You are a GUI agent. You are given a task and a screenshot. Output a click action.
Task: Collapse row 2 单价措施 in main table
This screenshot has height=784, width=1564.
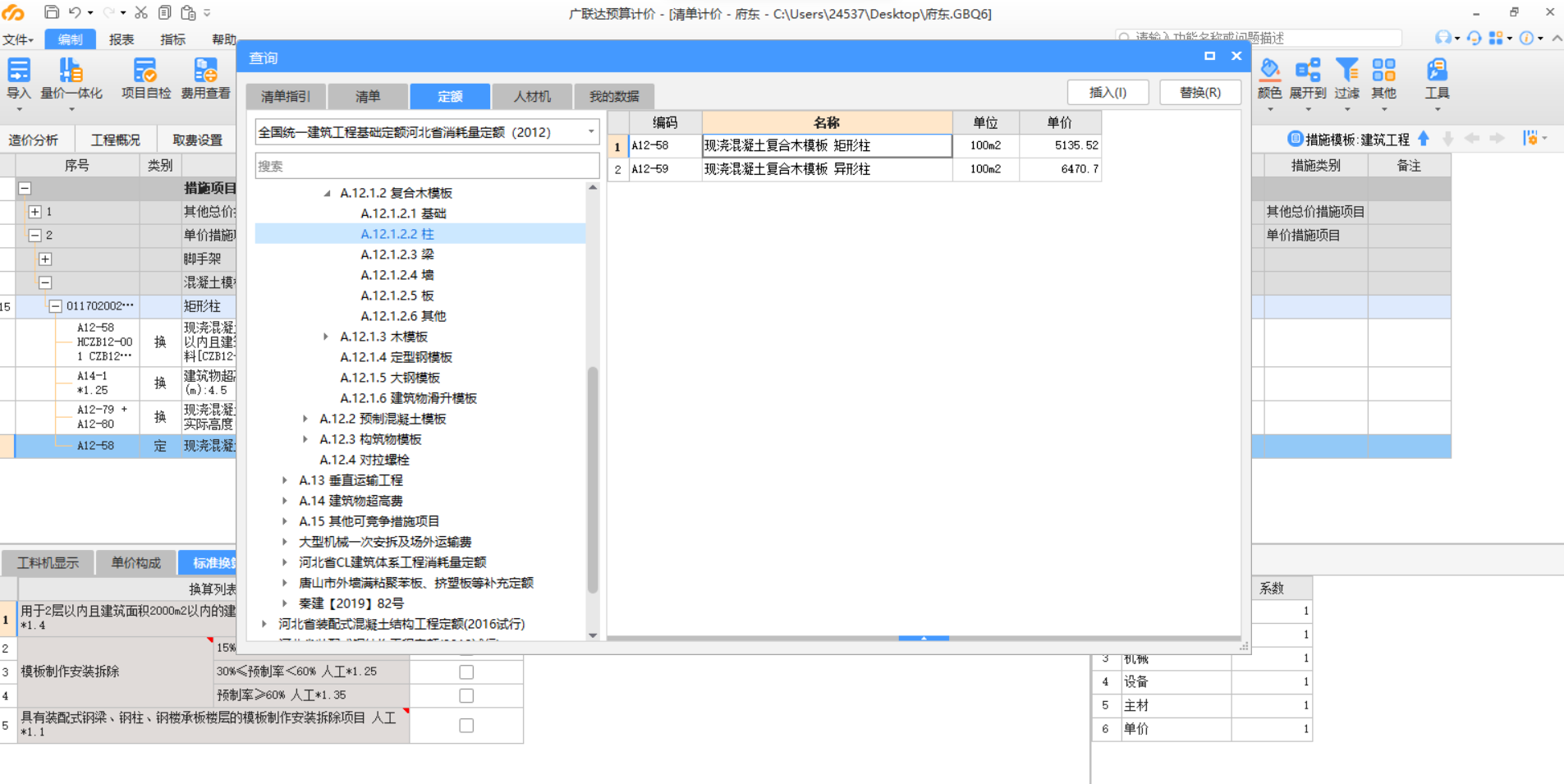coord(34,235)
